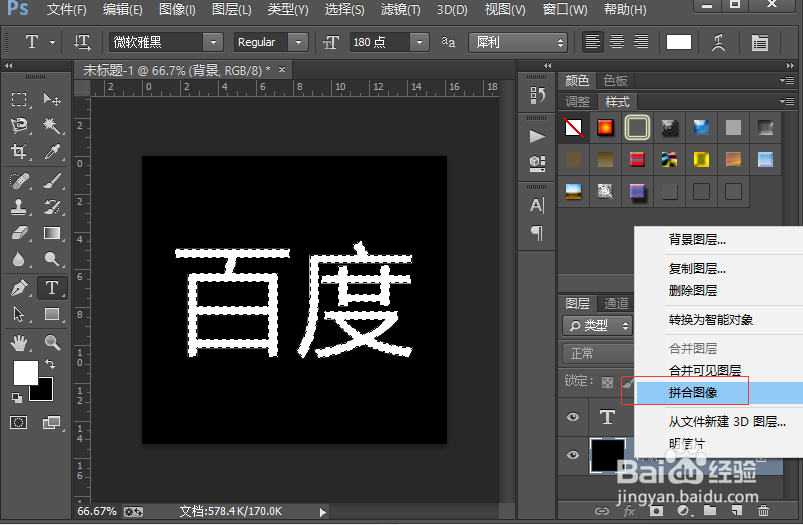Open the 滤镜(T) menu

pyautogui.click(x=400, y=9)
